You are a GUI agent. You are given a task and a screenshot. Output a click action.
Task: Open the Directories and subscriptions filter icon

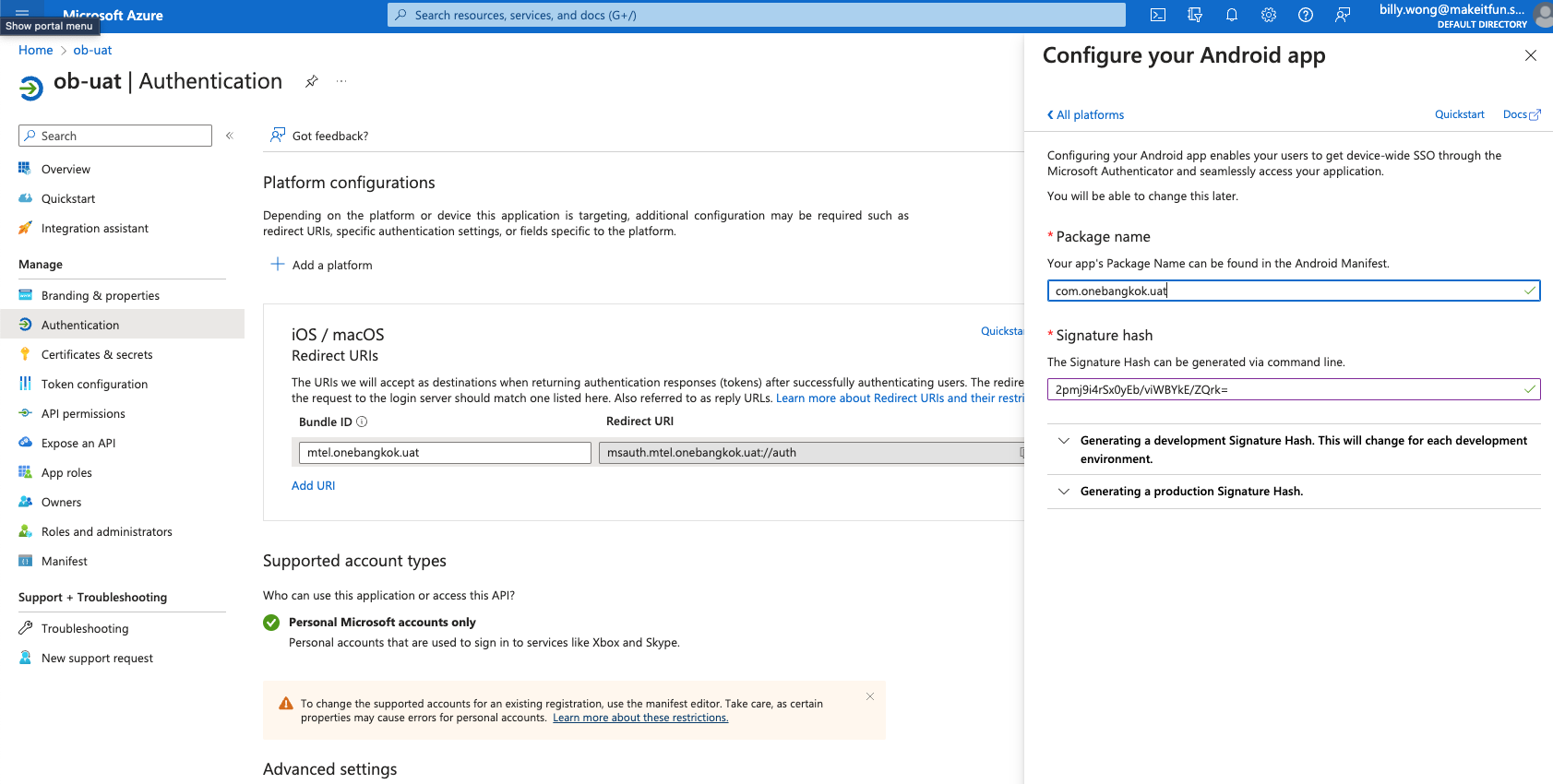[1195, 15]
